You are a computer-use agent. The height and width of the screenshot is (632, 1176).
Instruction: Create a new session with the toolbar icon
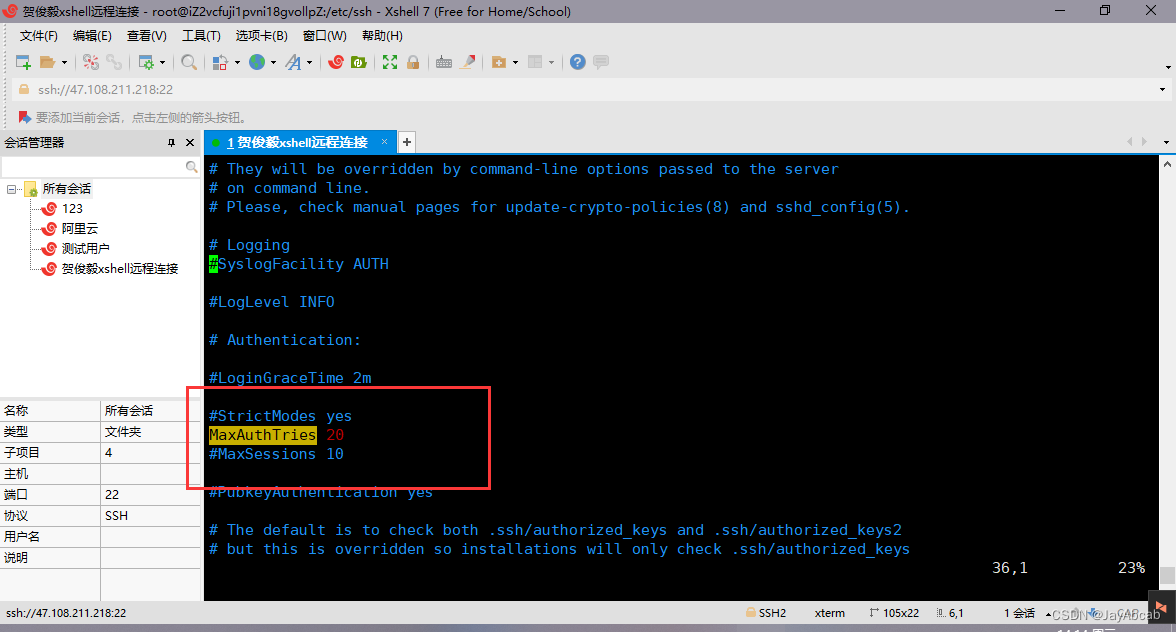point(23,62)
